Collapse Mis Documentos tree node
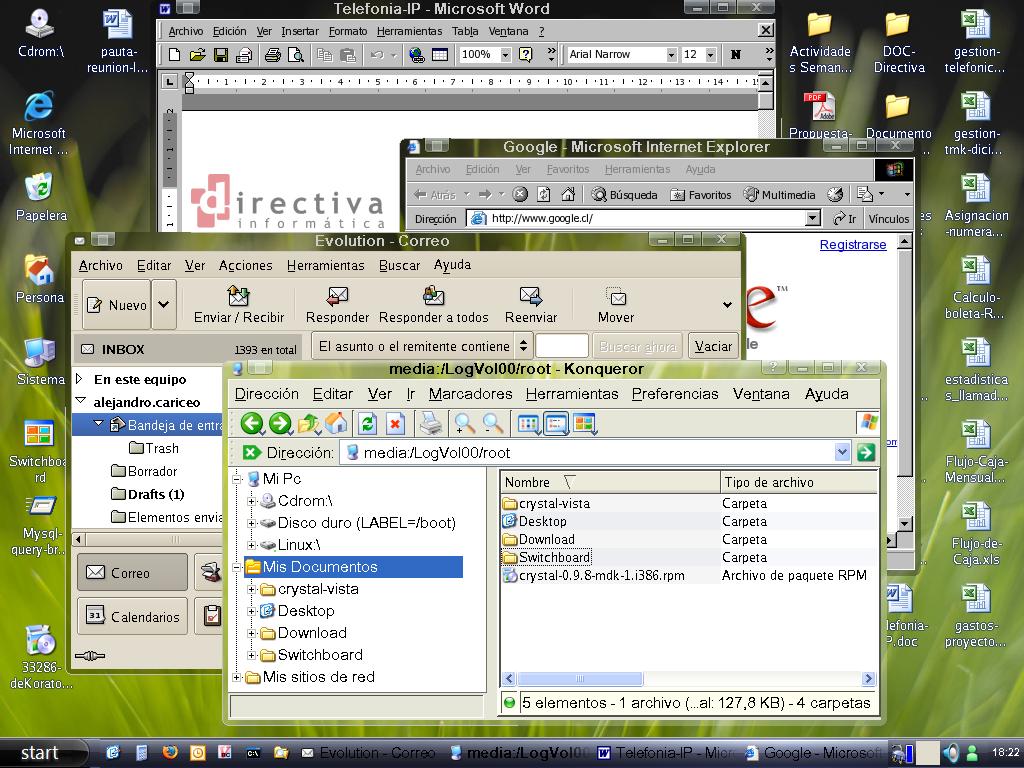 (237, 567)
